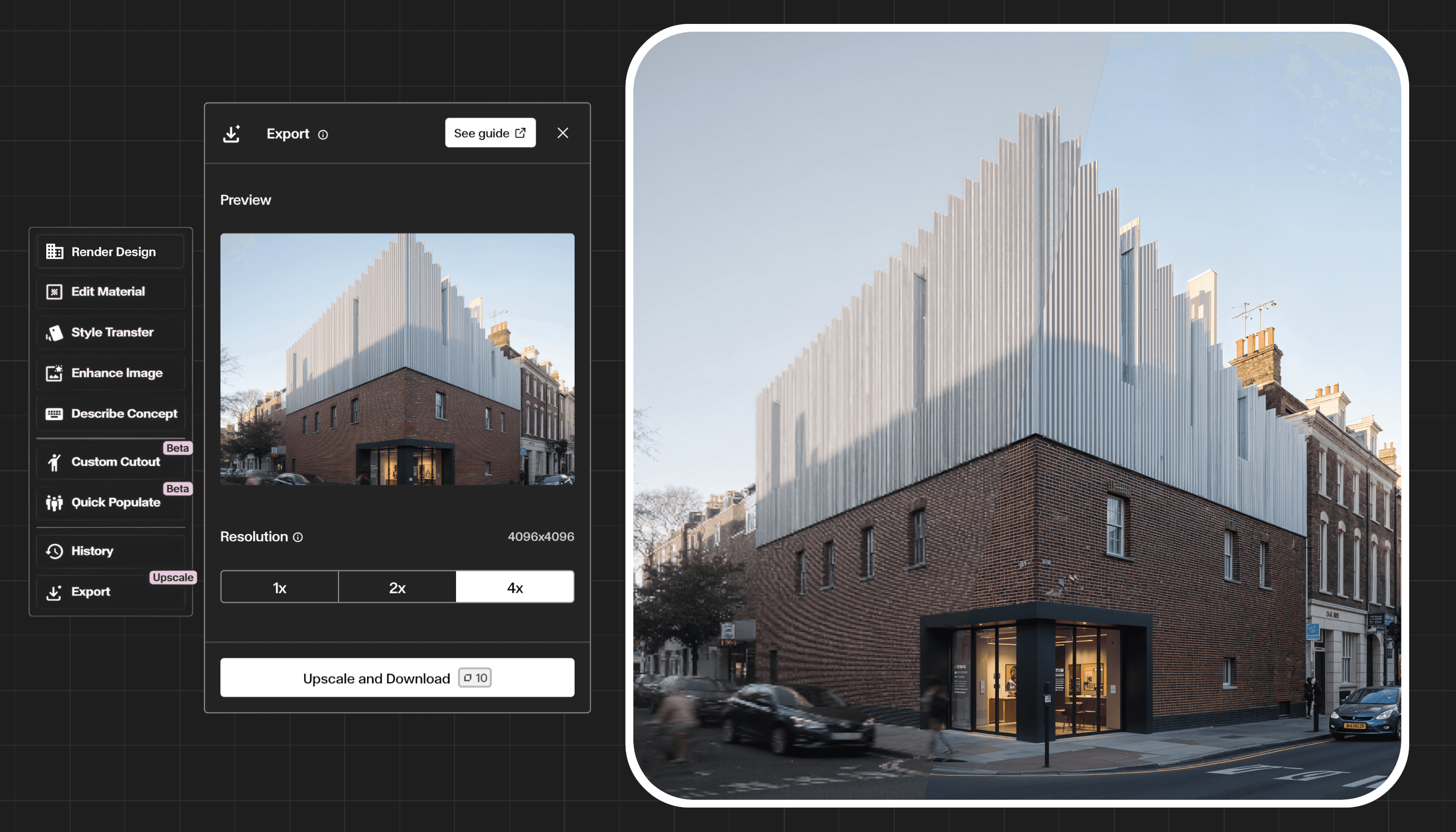Click Upscale and Download button

click(x=397, y=678)
